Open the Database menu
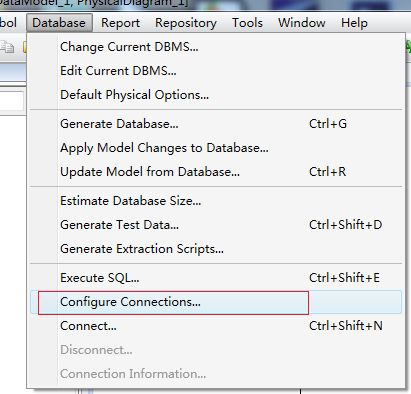 click(x=59, y=23)
